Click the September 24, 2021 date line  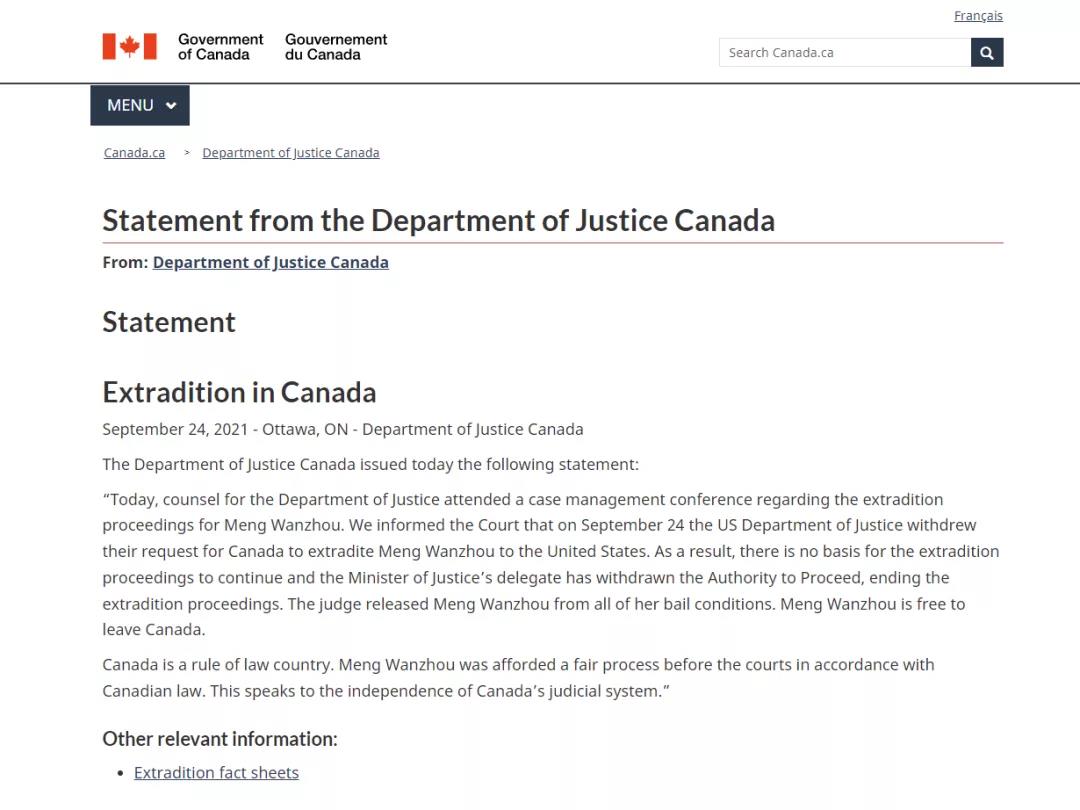tap(343, 429)
